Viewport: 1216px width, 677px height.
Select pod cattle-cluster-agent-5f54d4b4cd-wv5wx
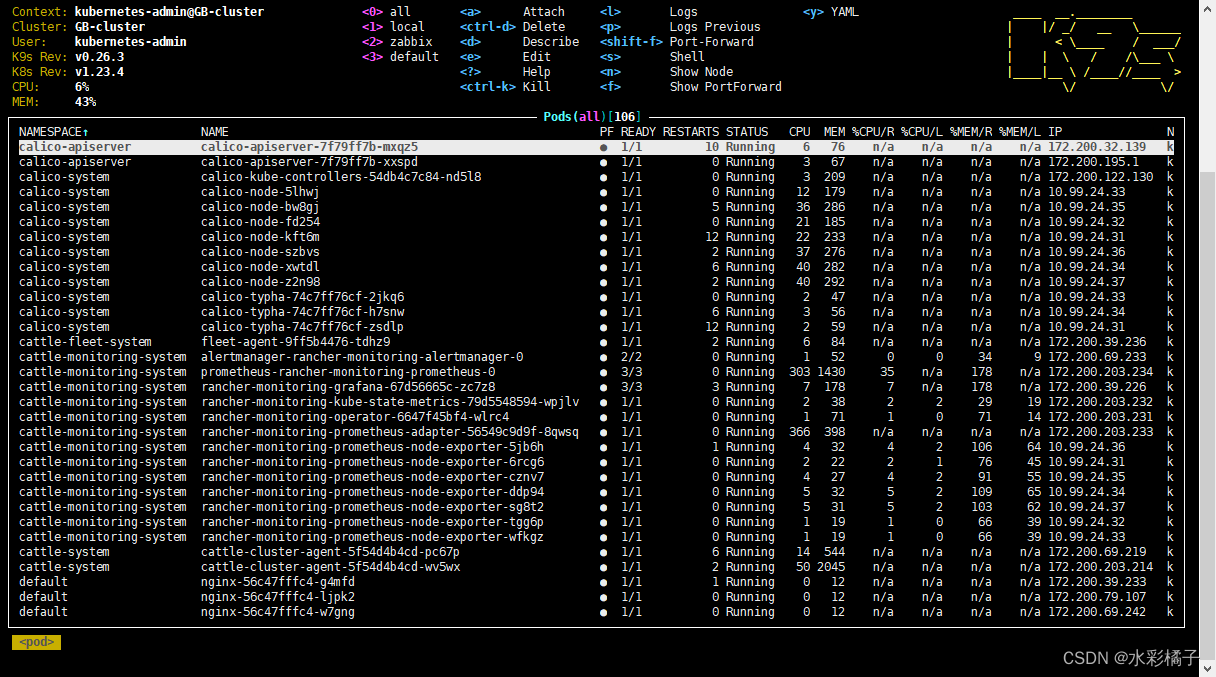click(596, 567)
